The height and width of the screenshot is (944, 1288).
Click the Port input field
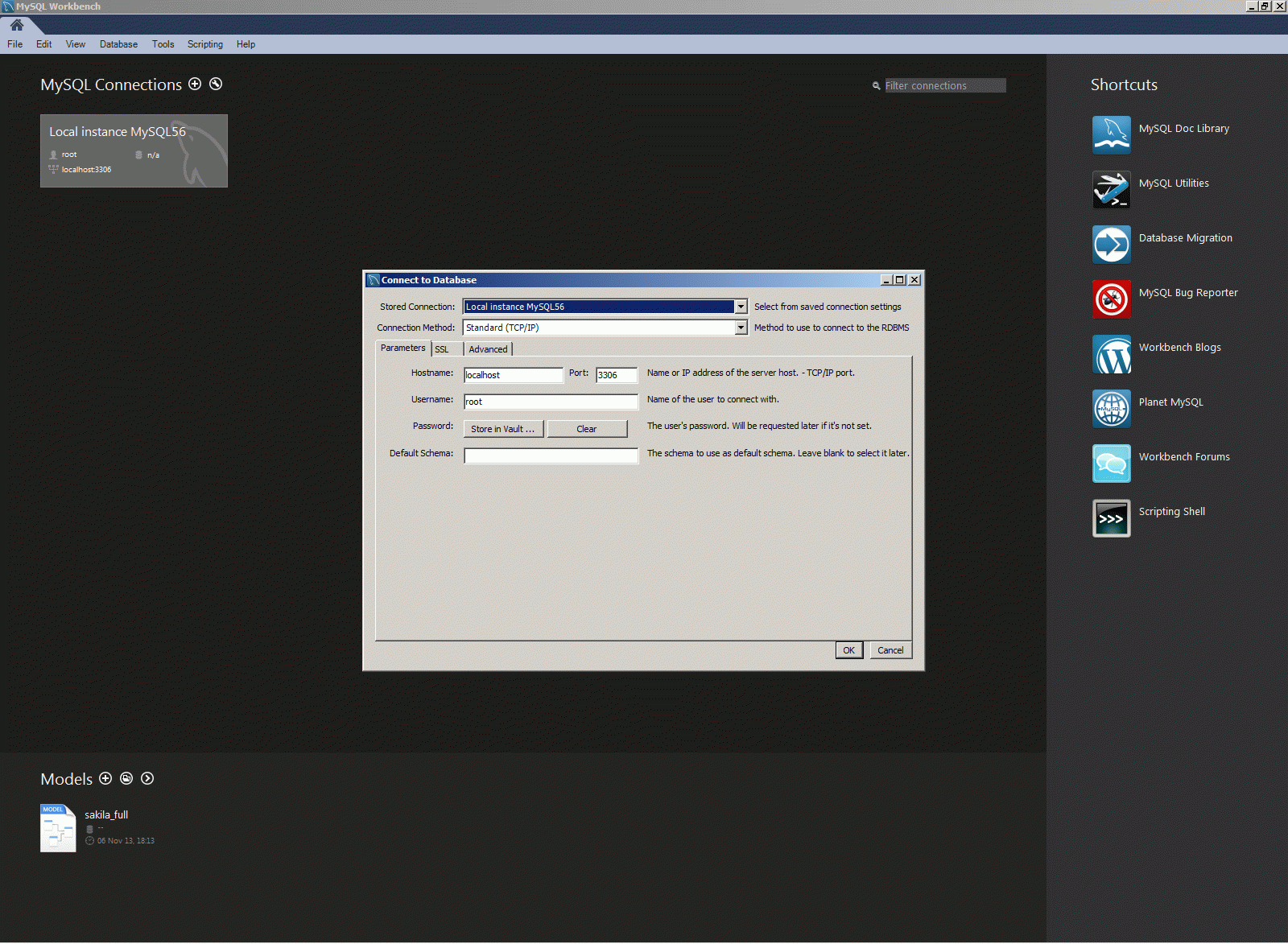pos(617,375)
